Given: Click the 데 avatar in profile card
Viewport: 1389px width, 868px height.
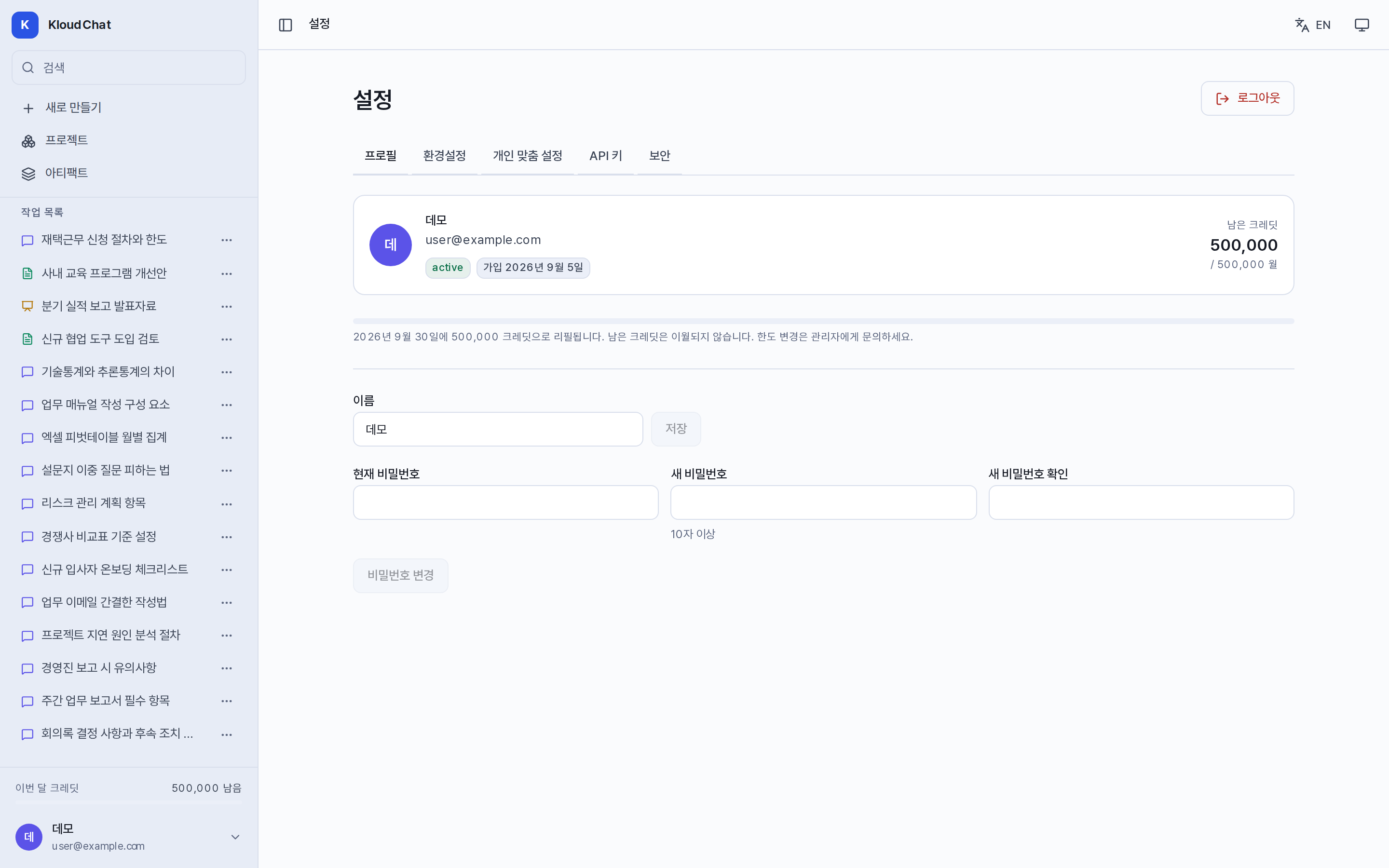Looking at the screenshot, I should (390, 245).
